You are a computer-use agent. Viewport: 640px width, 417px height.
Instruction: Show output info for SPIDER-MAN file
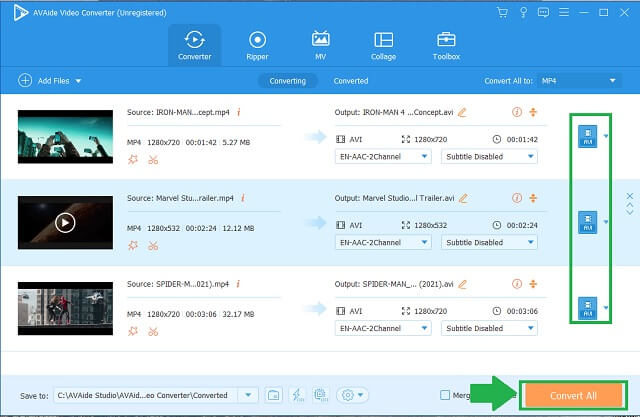point(517,284)
